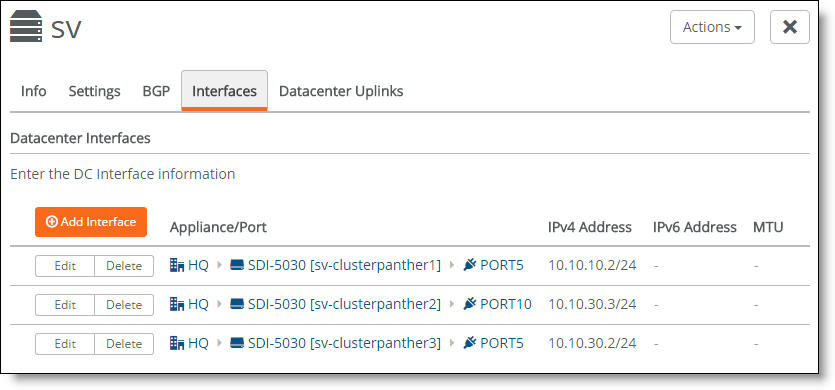835x390 pixels.
Task: Switch to the BGP tab
Action: click(156, 91)
